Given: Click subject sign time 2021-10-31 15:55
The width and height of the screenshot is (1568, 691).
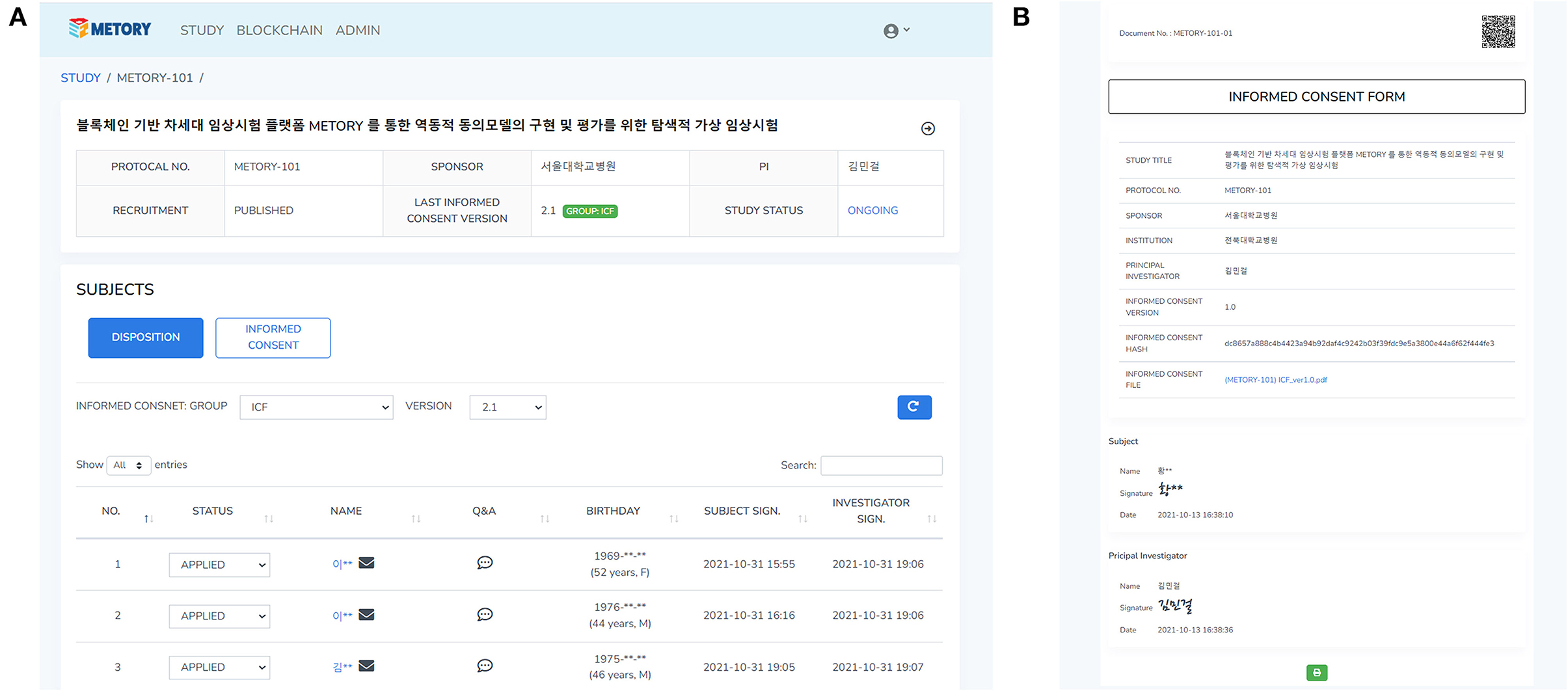Looking at the screenshot, I should 749,564.
